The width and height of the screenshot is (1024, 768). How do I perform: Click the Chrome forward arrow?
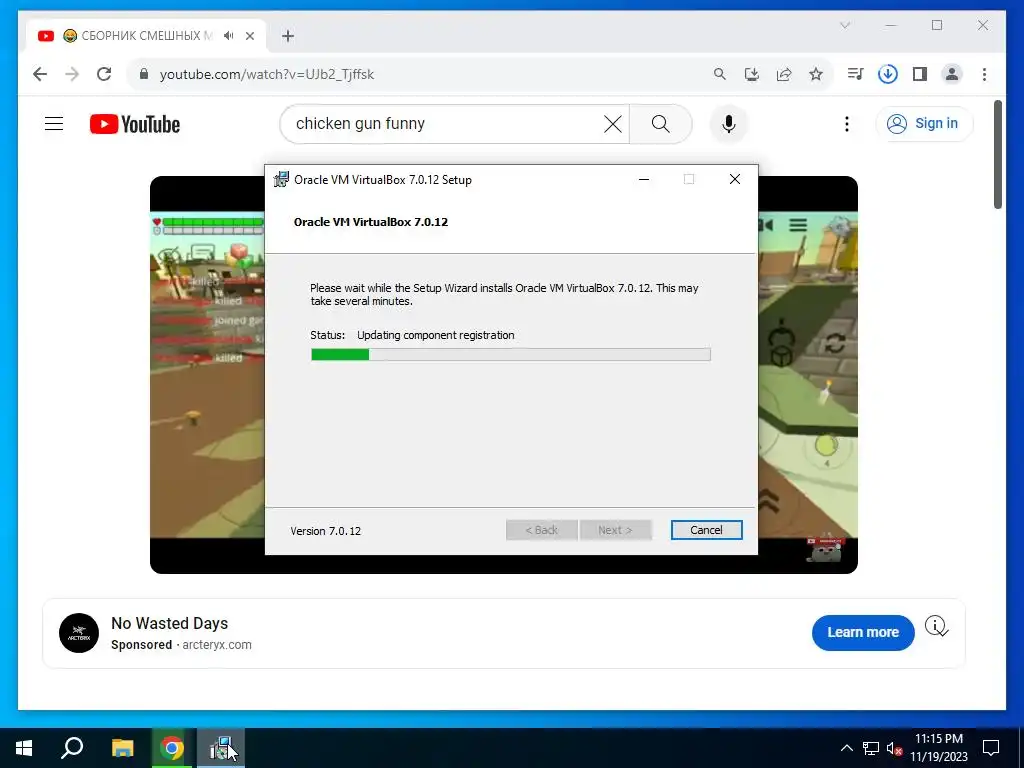[72, 74]
